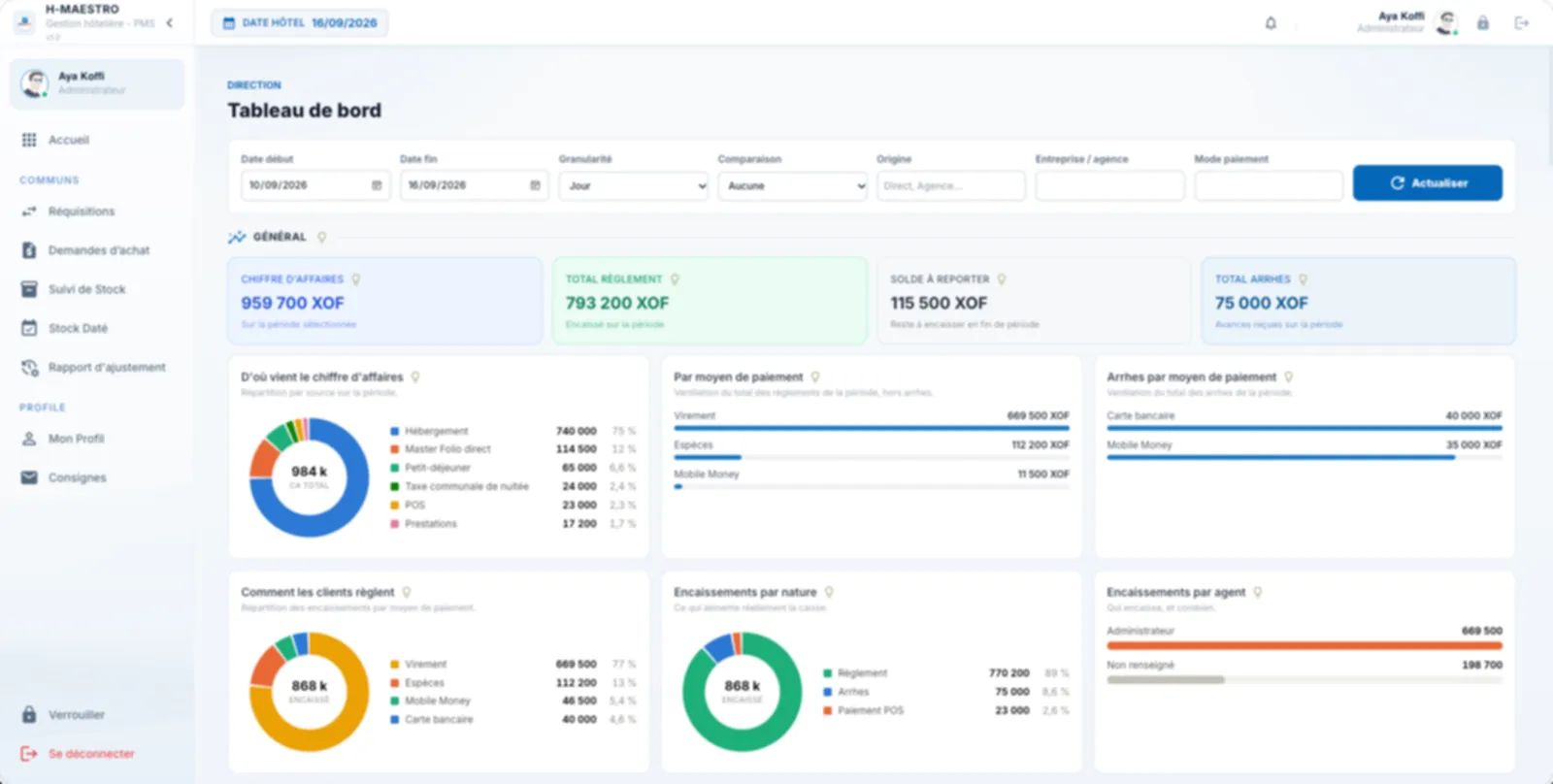Click the logout icon in the top bar

(1521, 23)
